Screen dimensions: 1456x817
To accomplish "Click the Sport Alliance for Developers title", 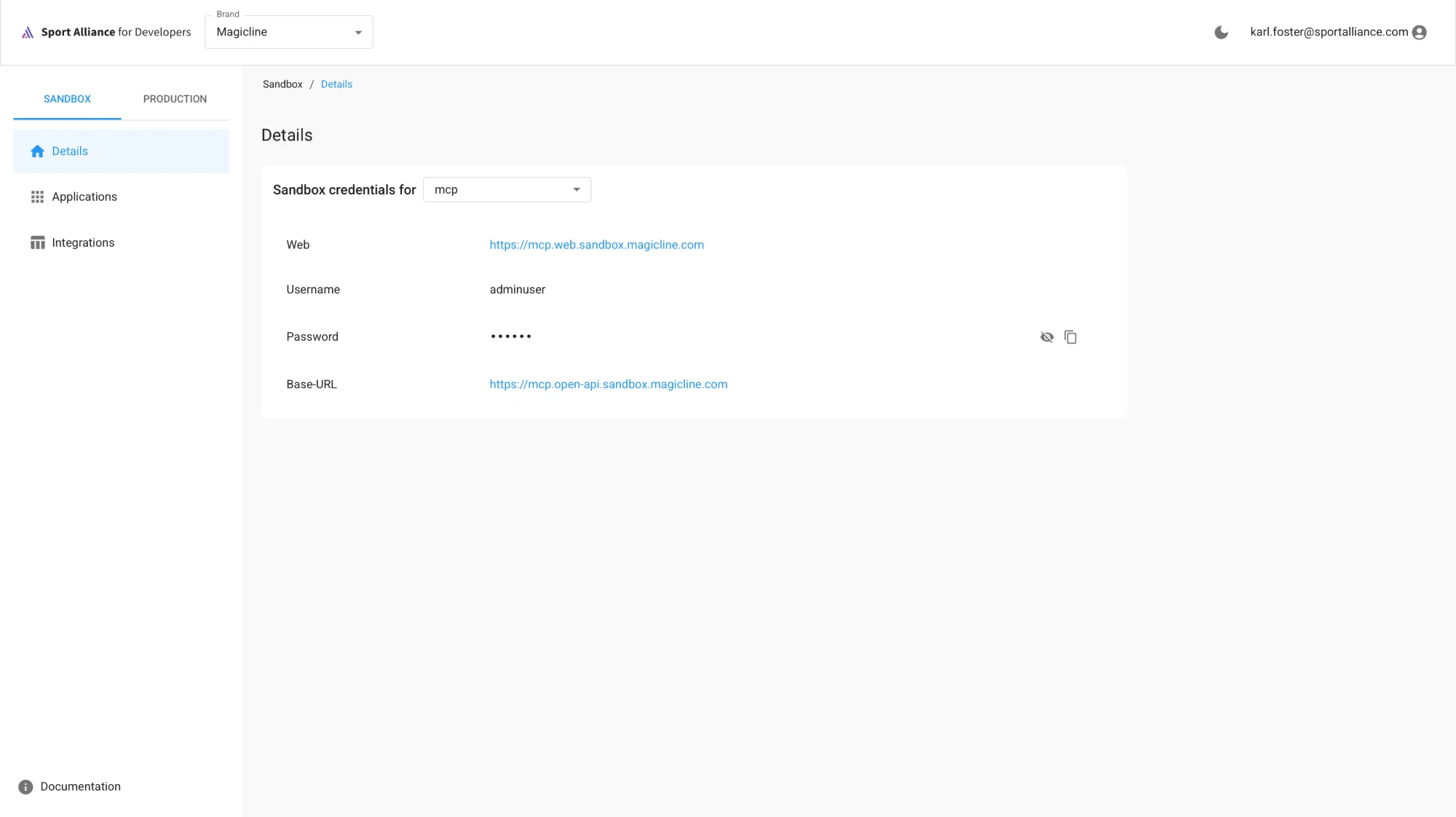I will click(x=116, y=32).
